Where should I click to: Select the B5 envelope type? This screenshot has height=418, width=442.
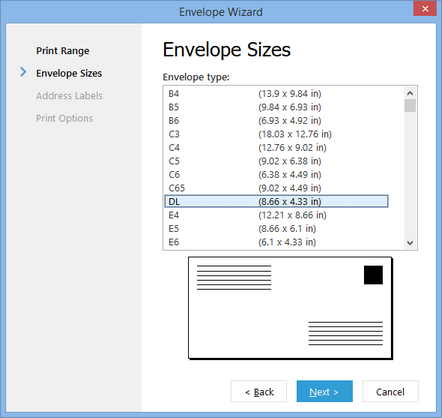click(276, 107)
